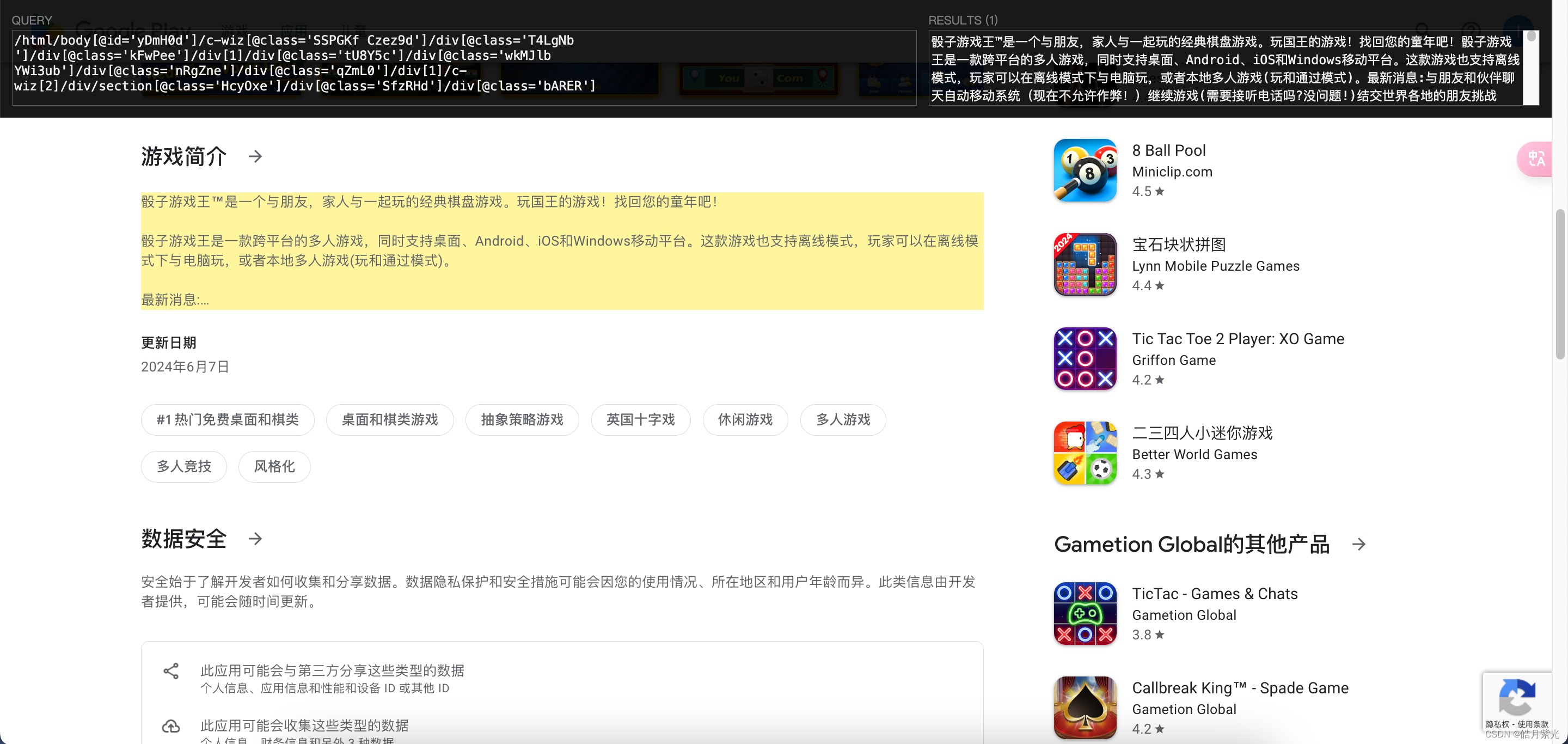
Task: Click the pink translate floating icon
Action: [x=1536, y=160]
